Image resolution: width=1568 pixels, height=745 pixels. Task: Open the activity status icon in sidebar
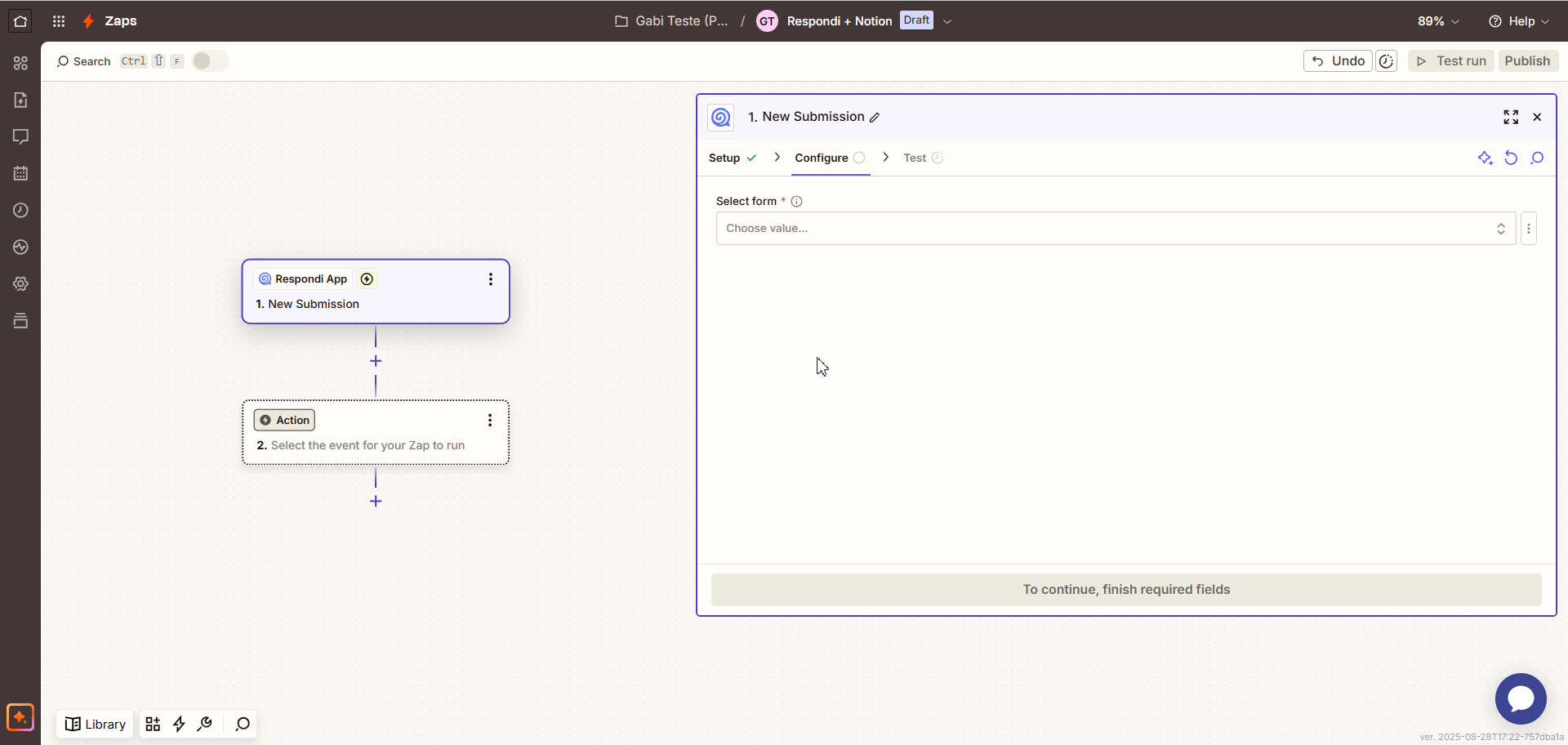[x=20, y=247]
